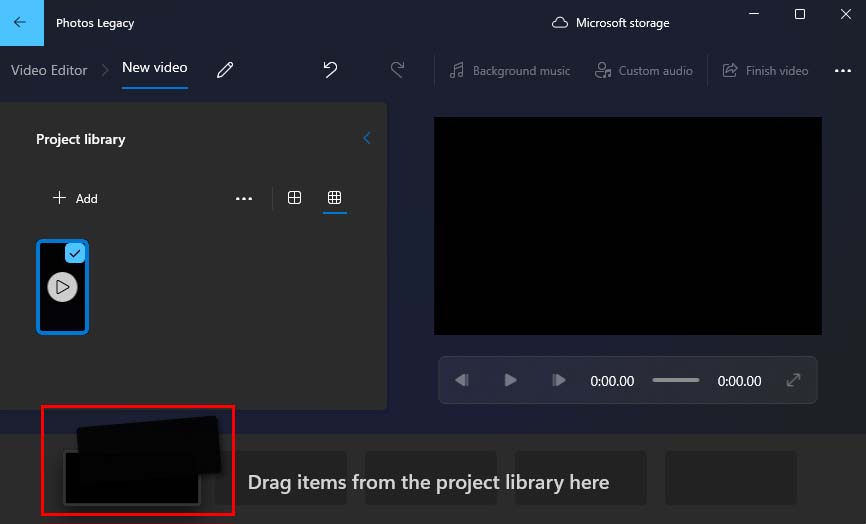The image size is (866, 524).
Task: Collapse the Project library panel
Action: click(x=367, y=138)
